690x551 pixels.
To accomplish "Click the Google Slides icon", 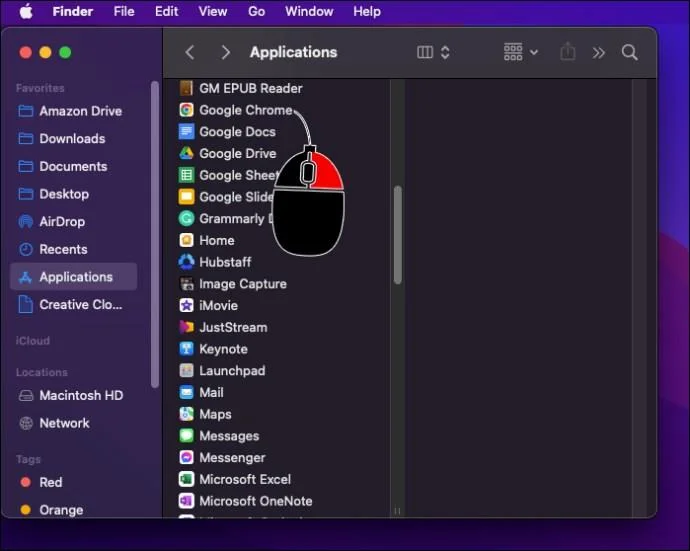I will pos(186,196).
